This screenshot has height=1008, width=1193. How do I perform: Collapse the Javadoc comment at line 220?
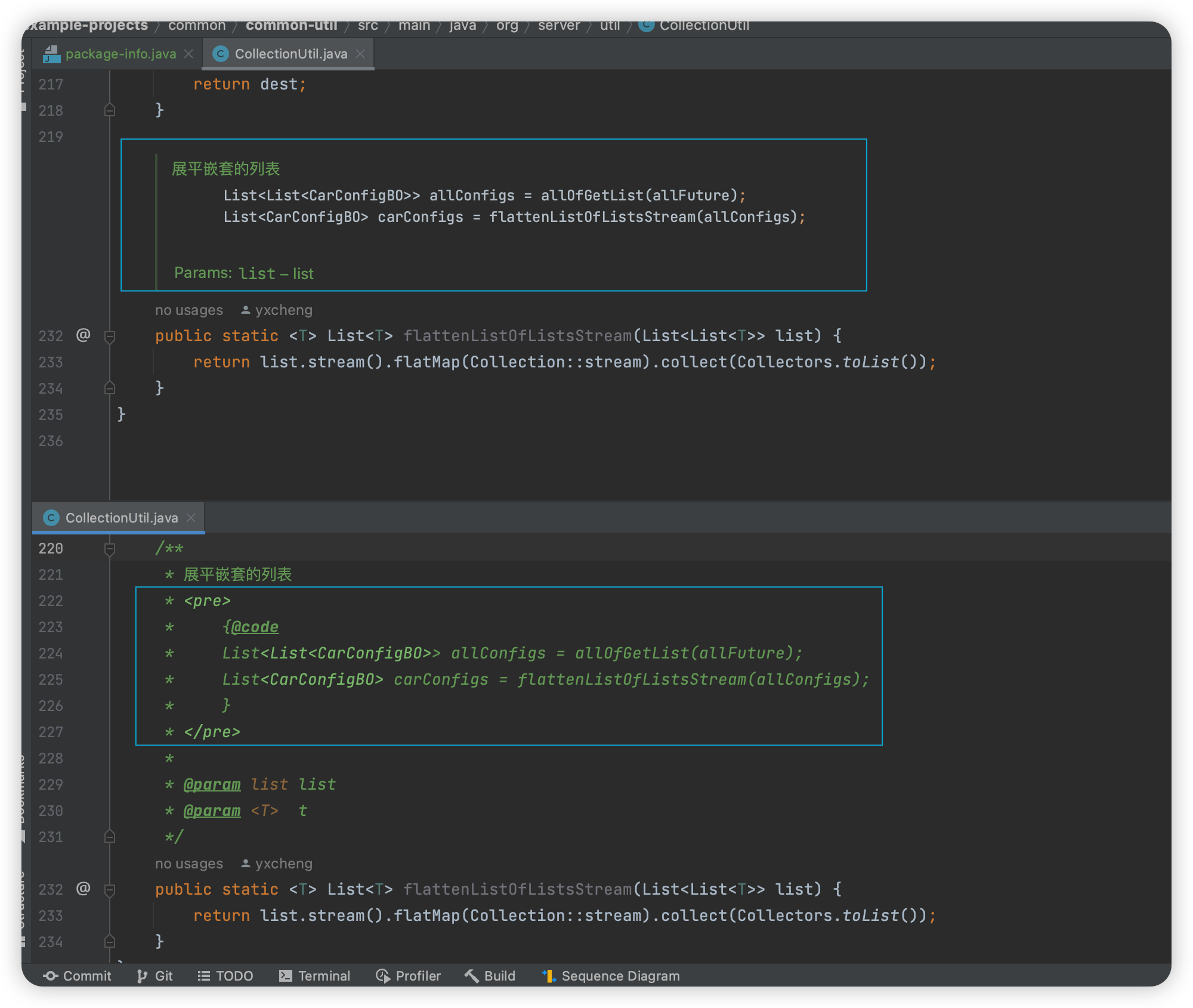(110, 548)
